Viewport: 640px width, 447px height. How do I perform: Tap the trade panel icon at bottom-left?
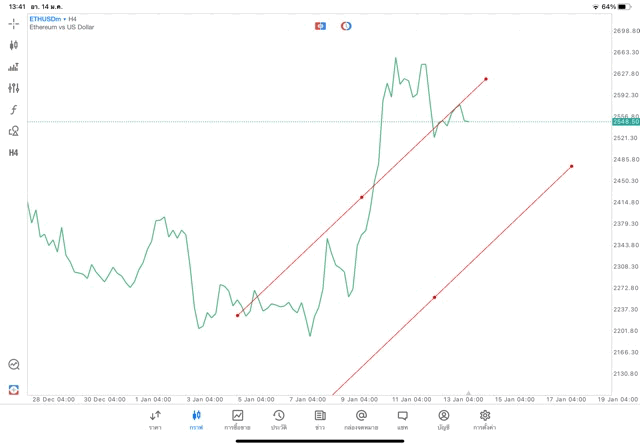point(14,389)
